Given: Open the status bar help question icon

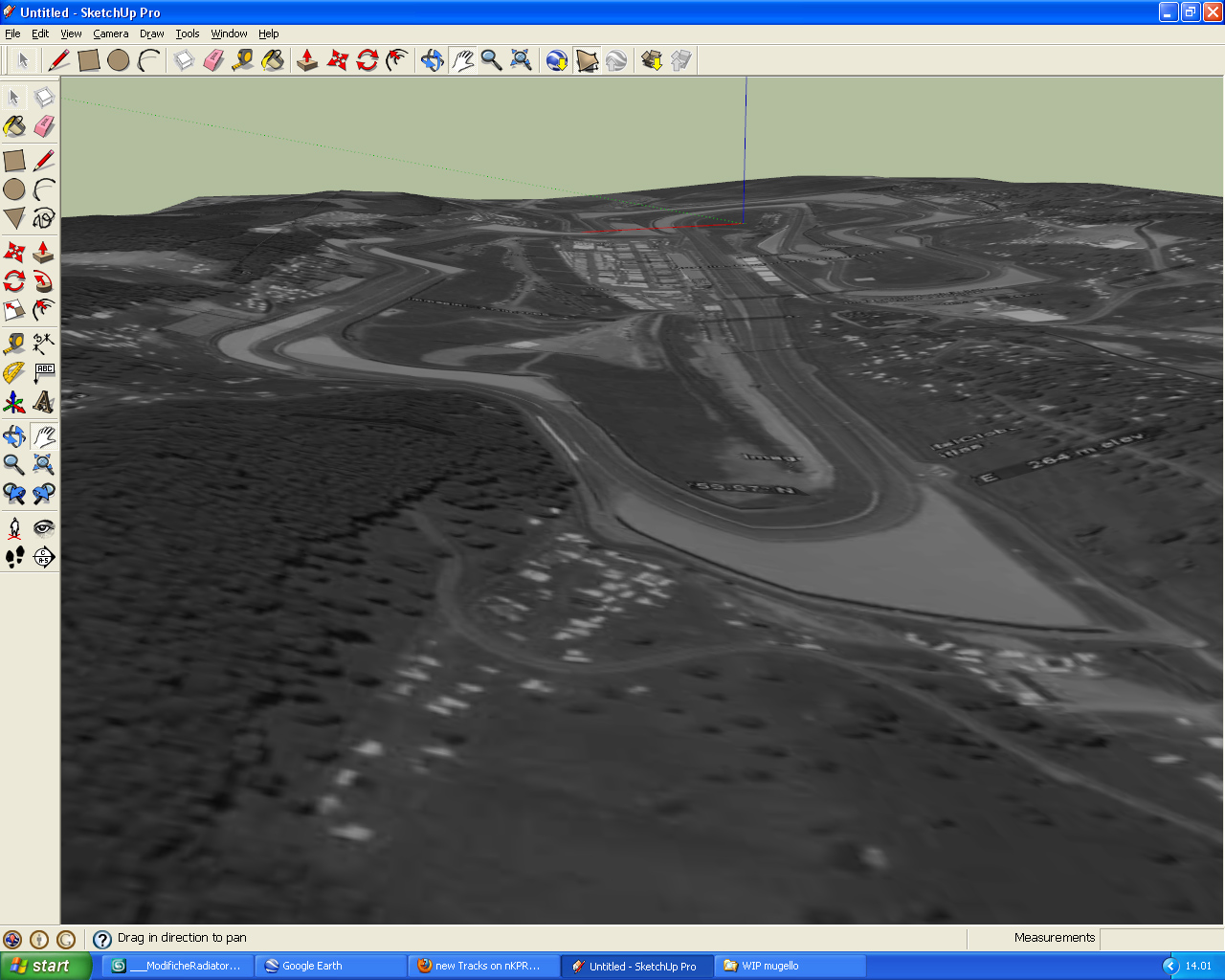Looking at the screenshot, I should pos(102,939).
